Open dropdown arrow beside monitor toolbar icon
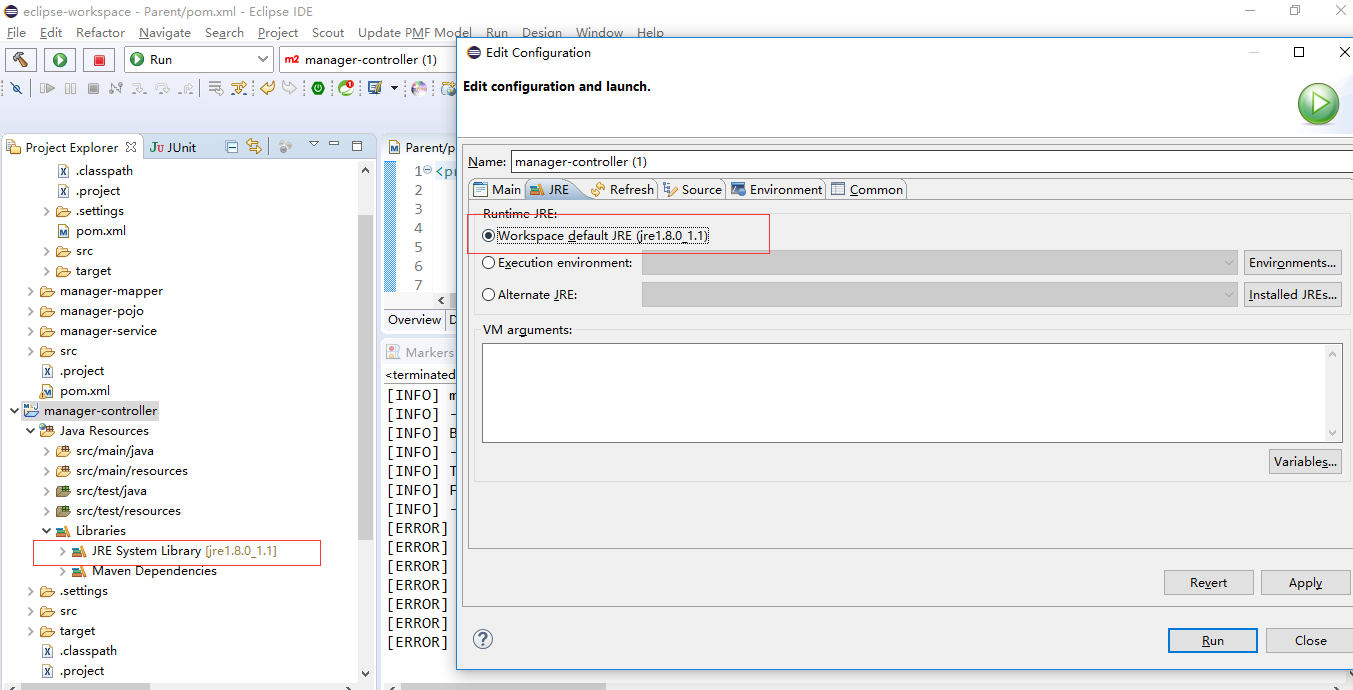This screenshot has width=1353, height=690. [394, 88]
